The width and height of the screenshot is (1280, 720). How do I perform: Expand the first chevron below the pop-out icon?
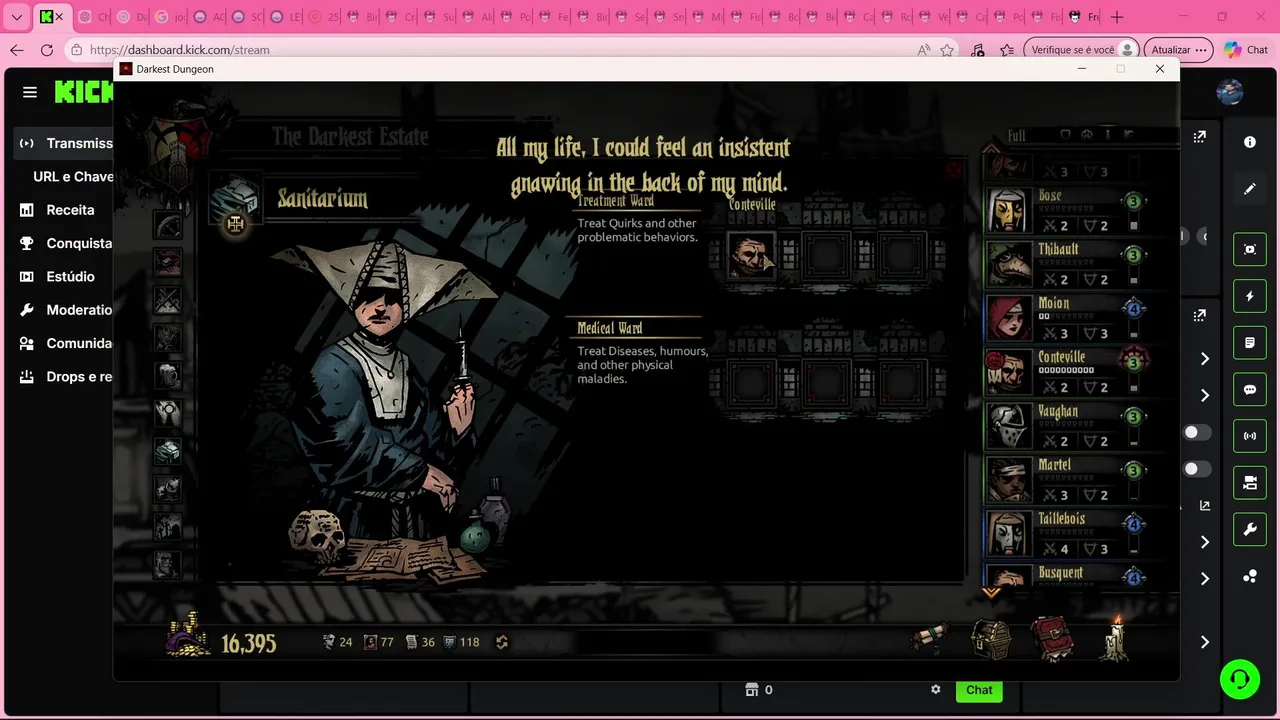[x=1205, y=359]
